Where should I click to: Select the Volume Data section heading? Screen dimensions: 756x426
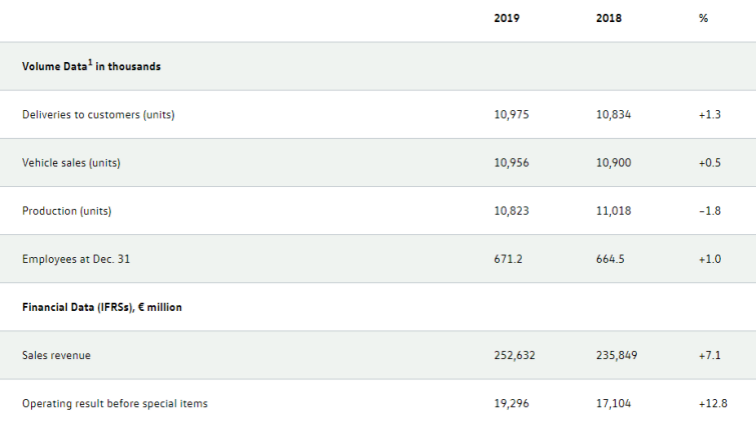[92, 66]
